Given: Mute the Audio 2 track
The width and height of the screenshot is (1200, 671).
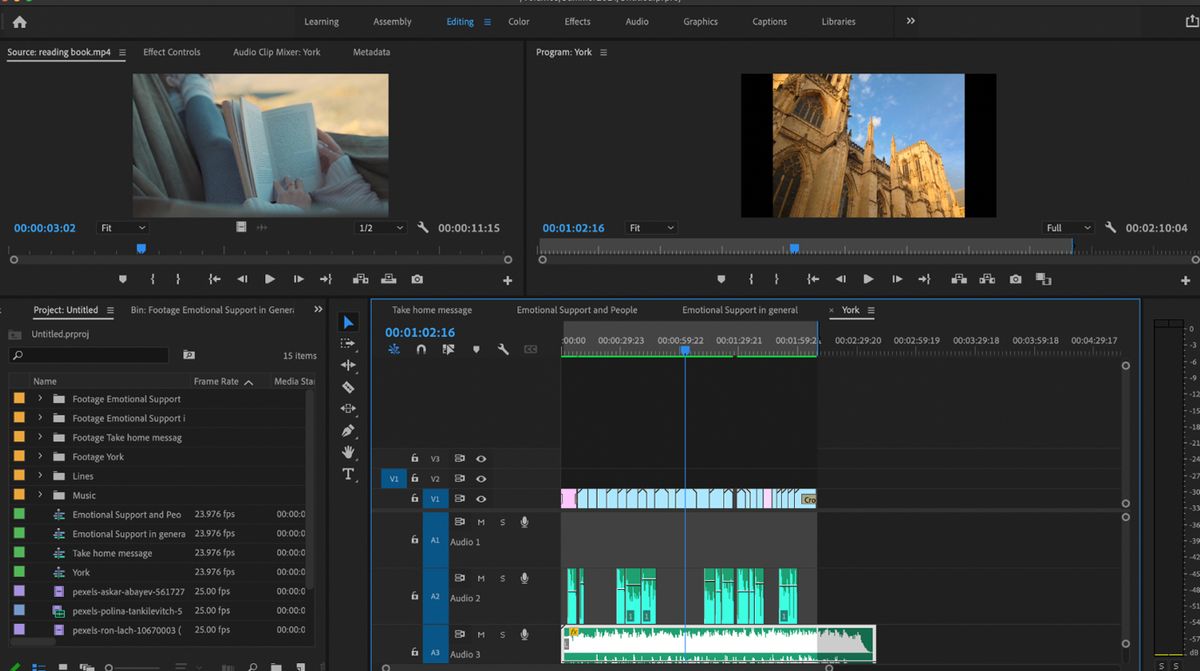Looking at the screenshot, I should pos(481,578).
